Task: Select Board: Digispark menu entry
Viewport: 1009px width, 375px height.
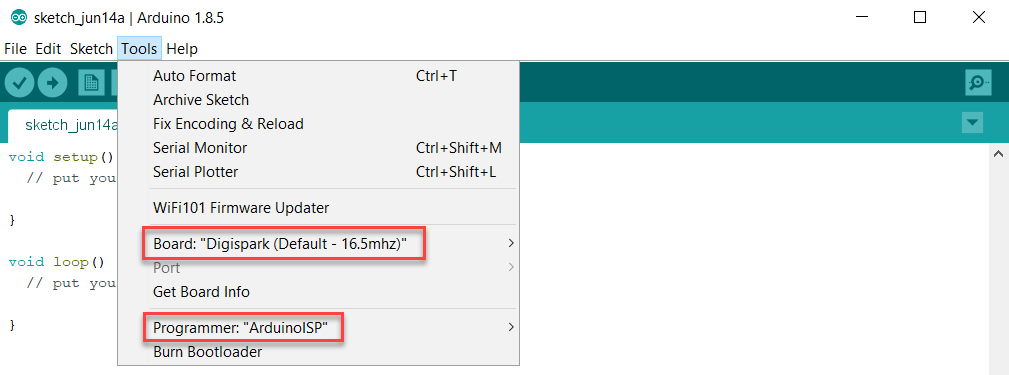Action: pyautogui.click(x=319, y=244)
